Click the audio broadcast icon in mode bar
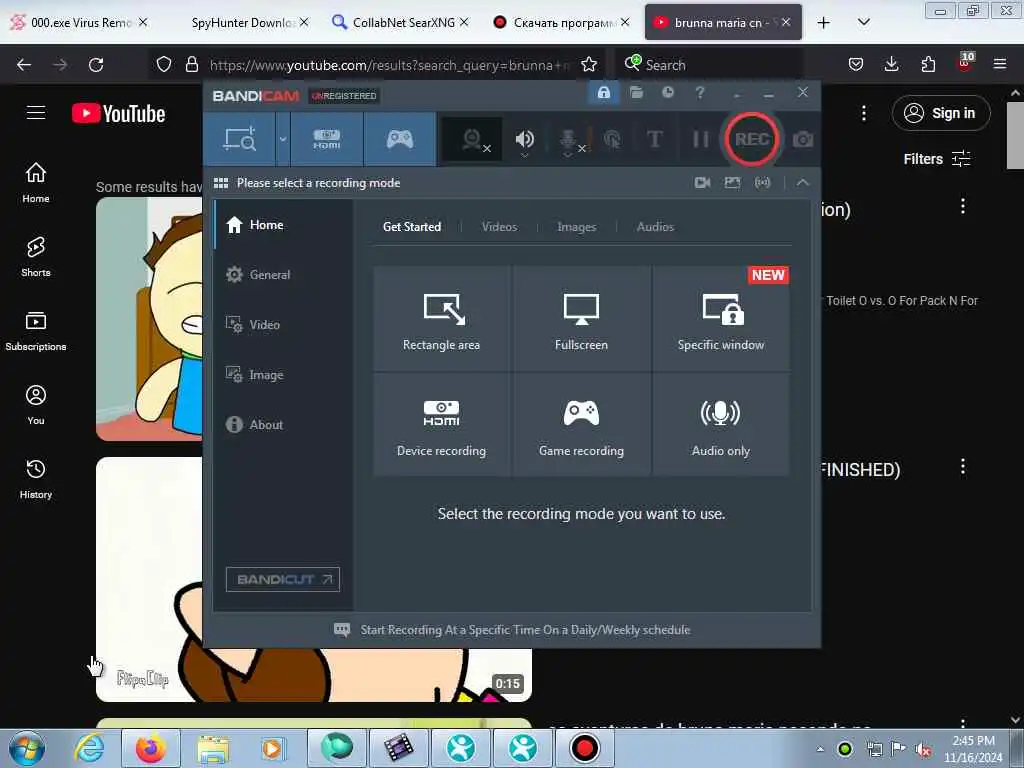 [x=763, y=183]
